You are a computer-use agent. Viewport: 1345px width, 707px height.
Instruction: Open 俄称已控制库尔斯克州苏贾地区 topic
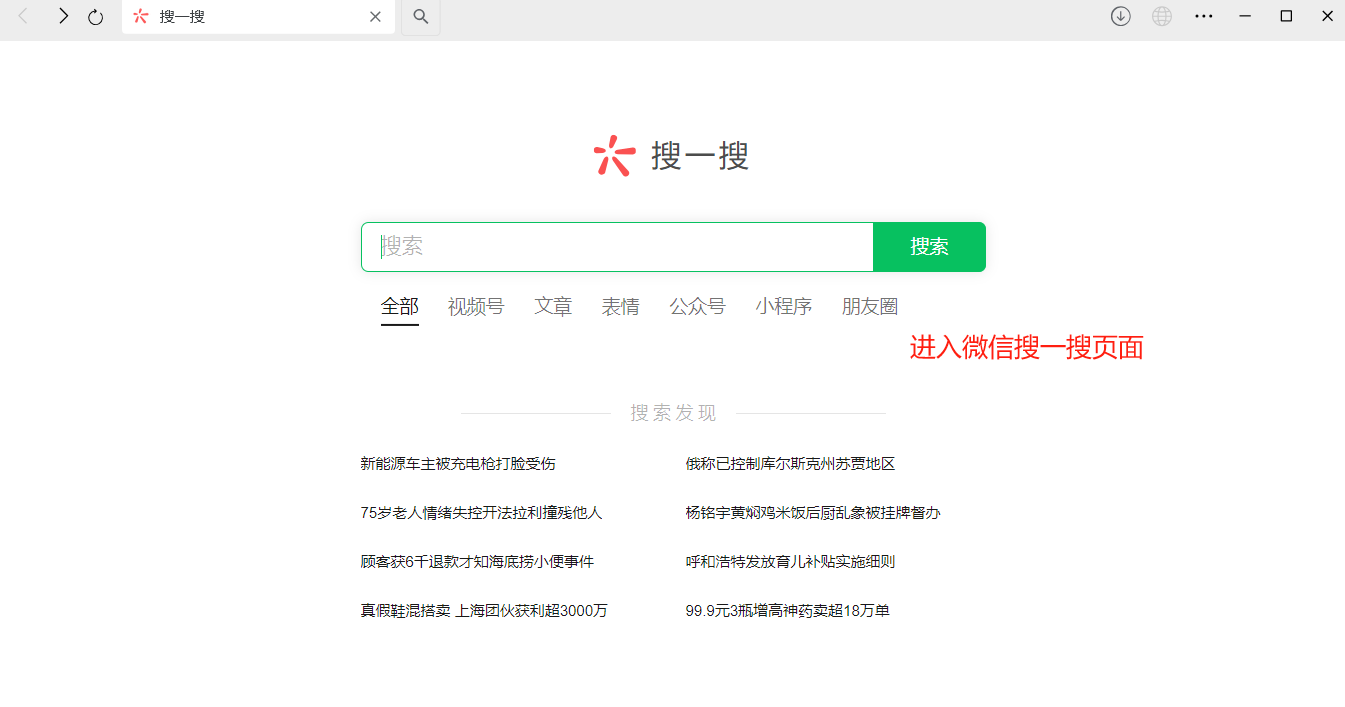(x=790, y=464)
